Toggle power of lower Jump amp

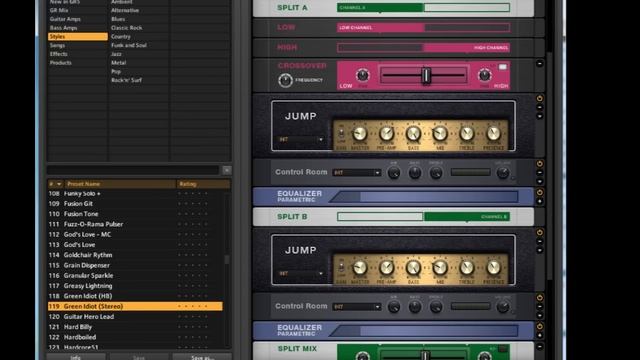point(540,232)
